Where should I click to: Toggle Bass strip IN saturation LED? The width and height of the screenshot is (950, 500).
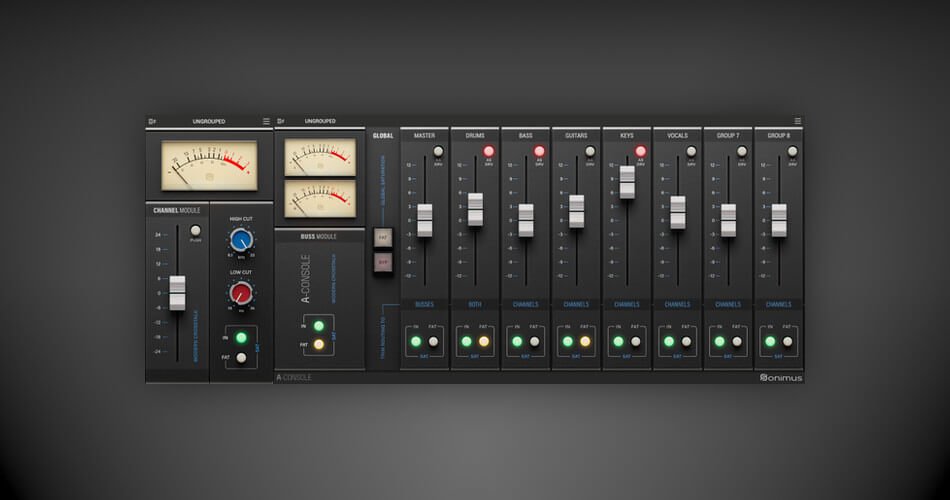pos(517,342)
